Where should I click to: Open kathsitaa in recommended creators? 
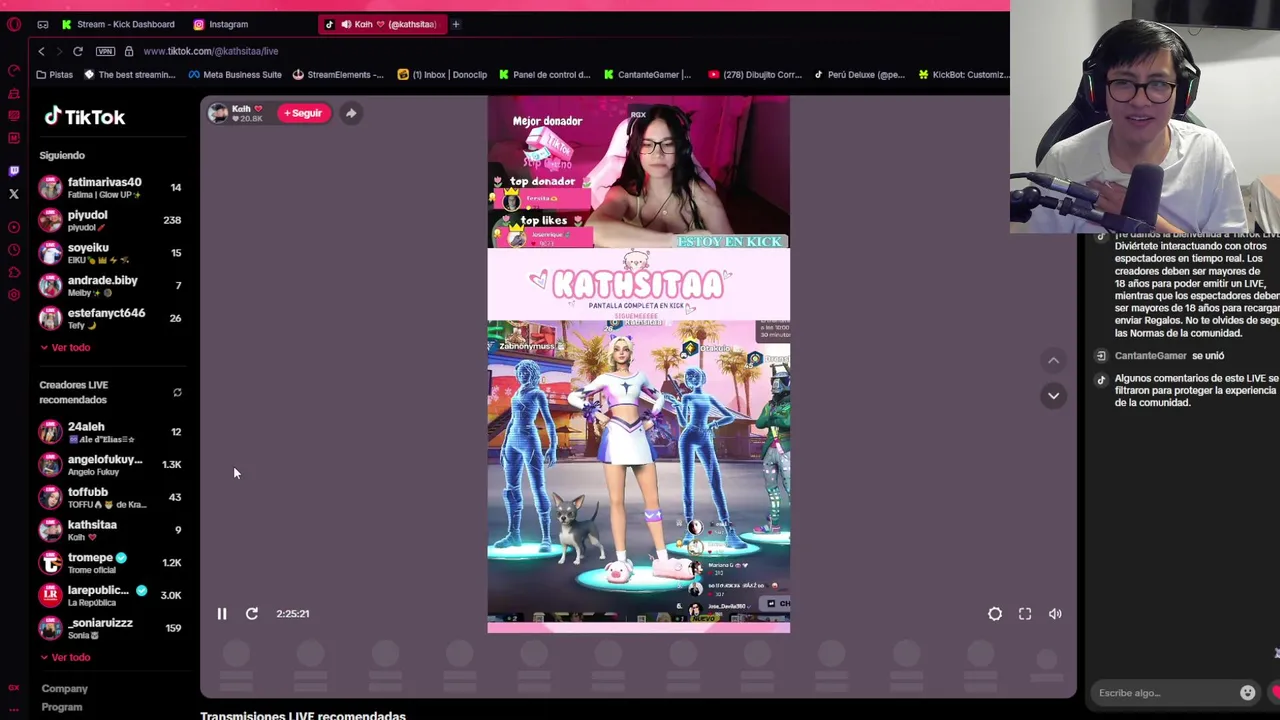point(111,530)
